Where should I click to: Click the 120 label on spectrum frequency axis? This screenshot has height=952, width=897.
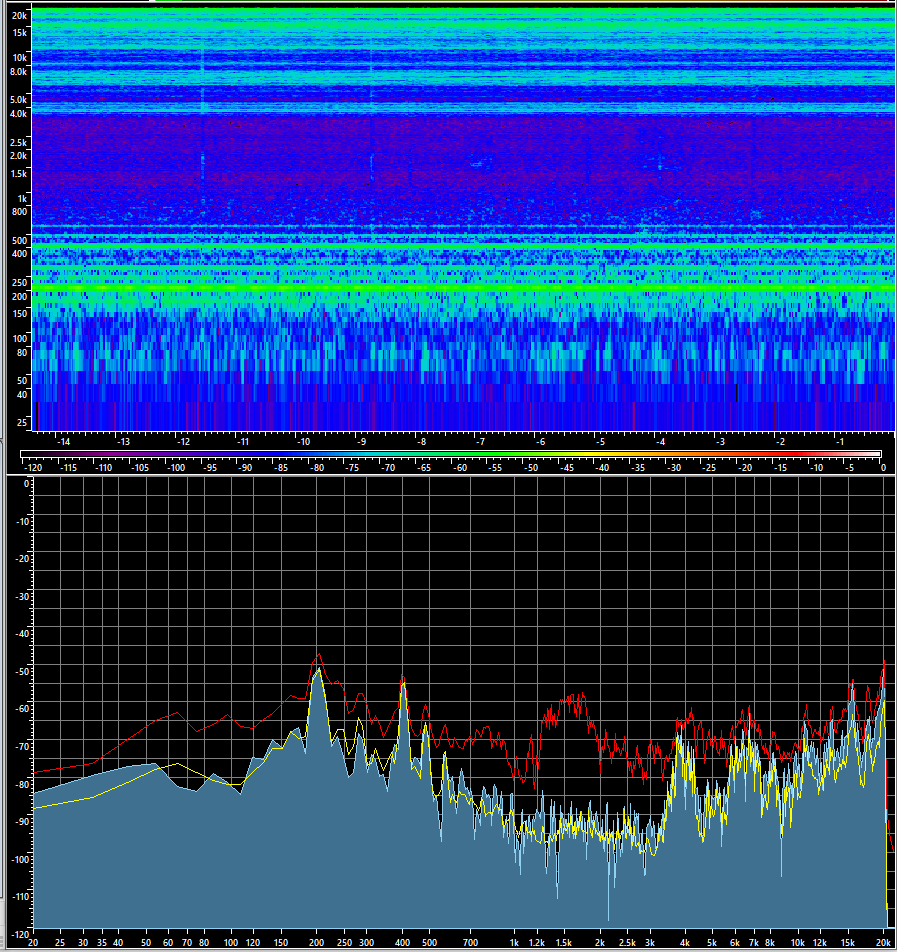point(253,943)
